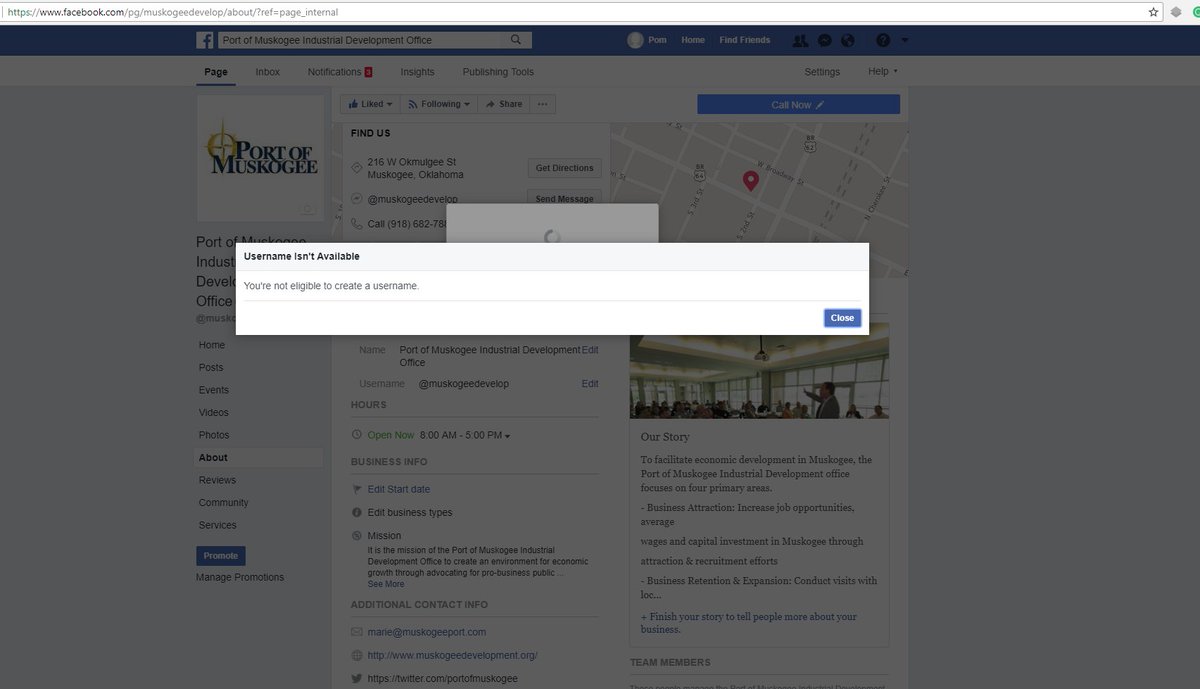Viewport: 1200px width, 689px height.
Task: Open the Help dropdown menu
Action: (883, 72)
